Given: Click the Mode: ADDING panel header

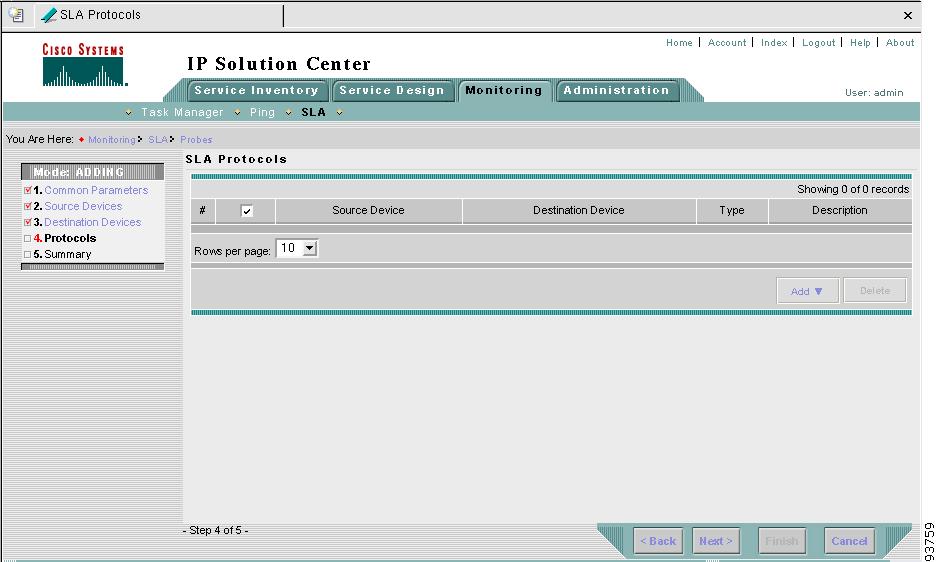Looking at the screenshot, I should 92,172.
